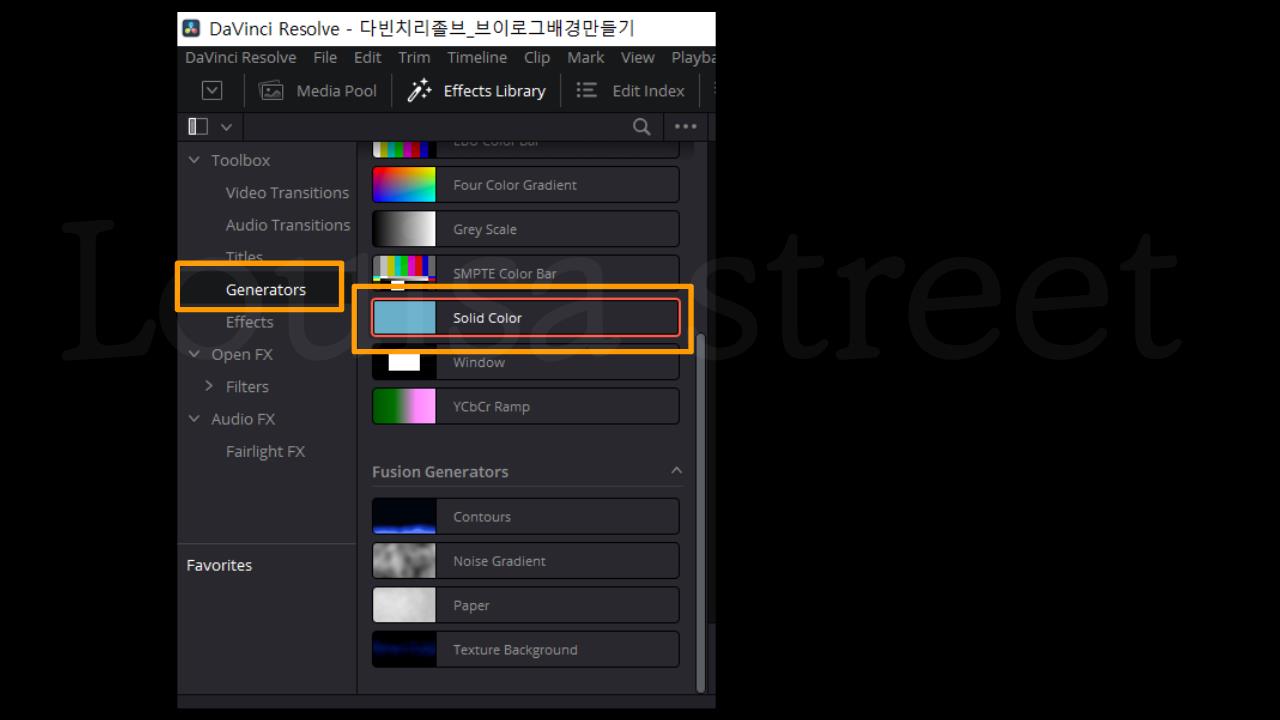Open the Media Pool panel
The height and width of the screenshot is (720, 1280).
[x=318, y=91]
